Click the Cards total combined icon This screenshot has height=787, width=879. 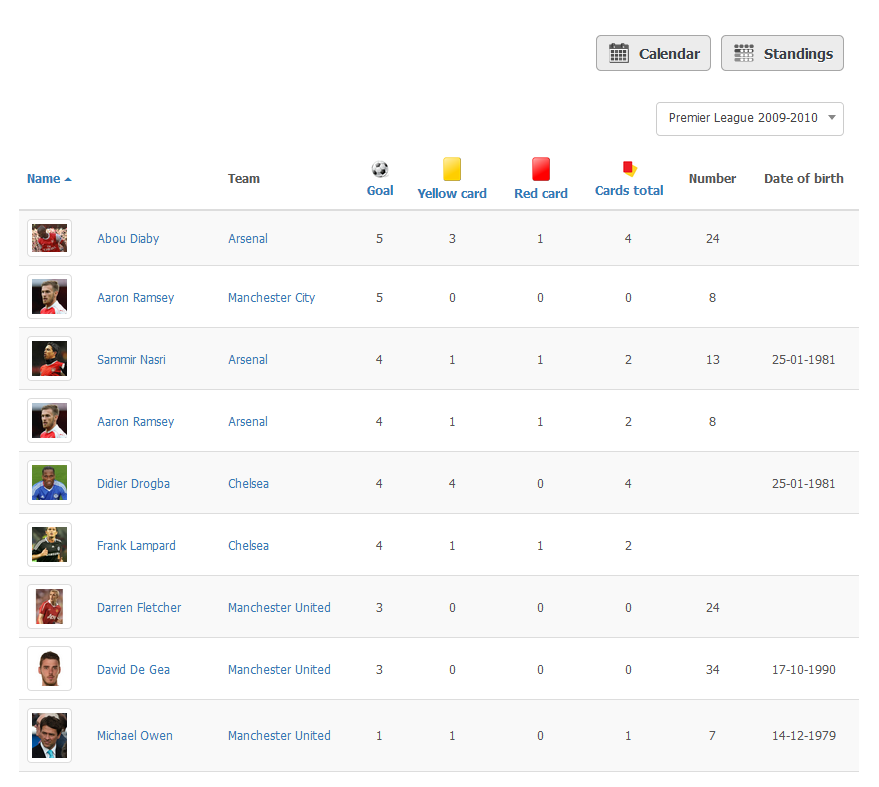[x=630, y=168]
